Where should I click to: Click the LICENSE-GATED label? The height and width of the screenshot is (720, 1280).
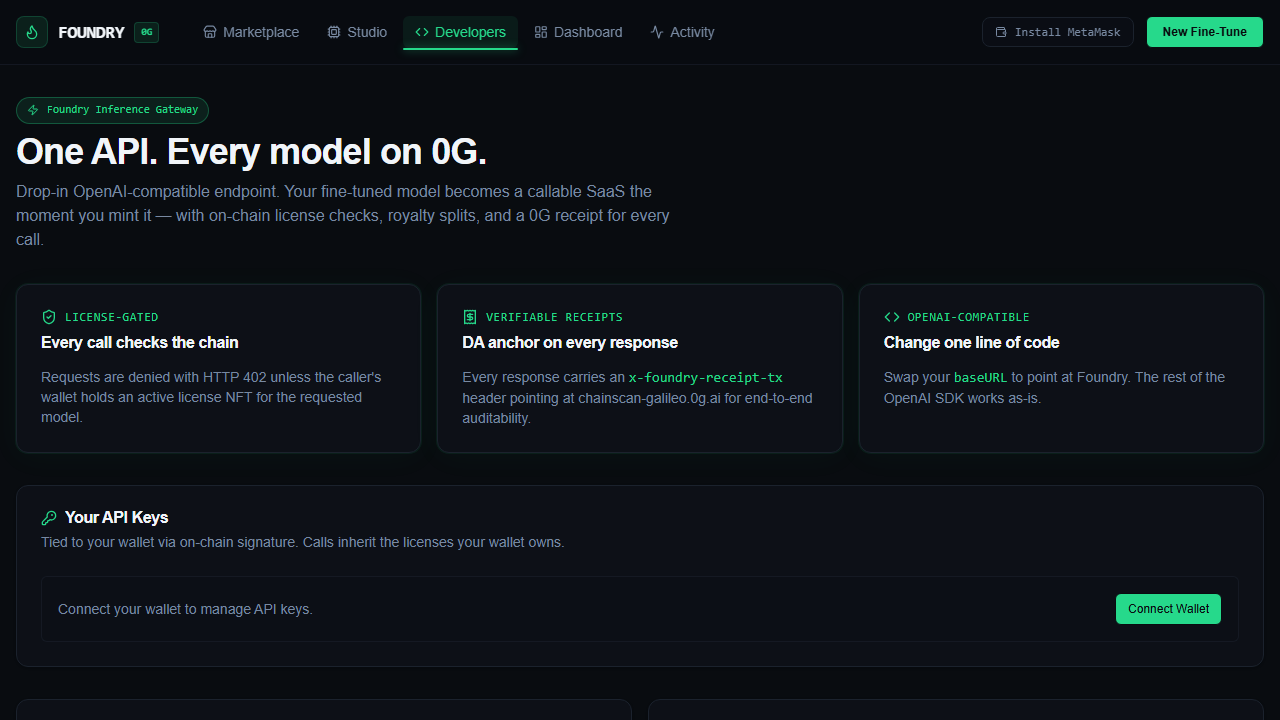click(x=112, y=317)
